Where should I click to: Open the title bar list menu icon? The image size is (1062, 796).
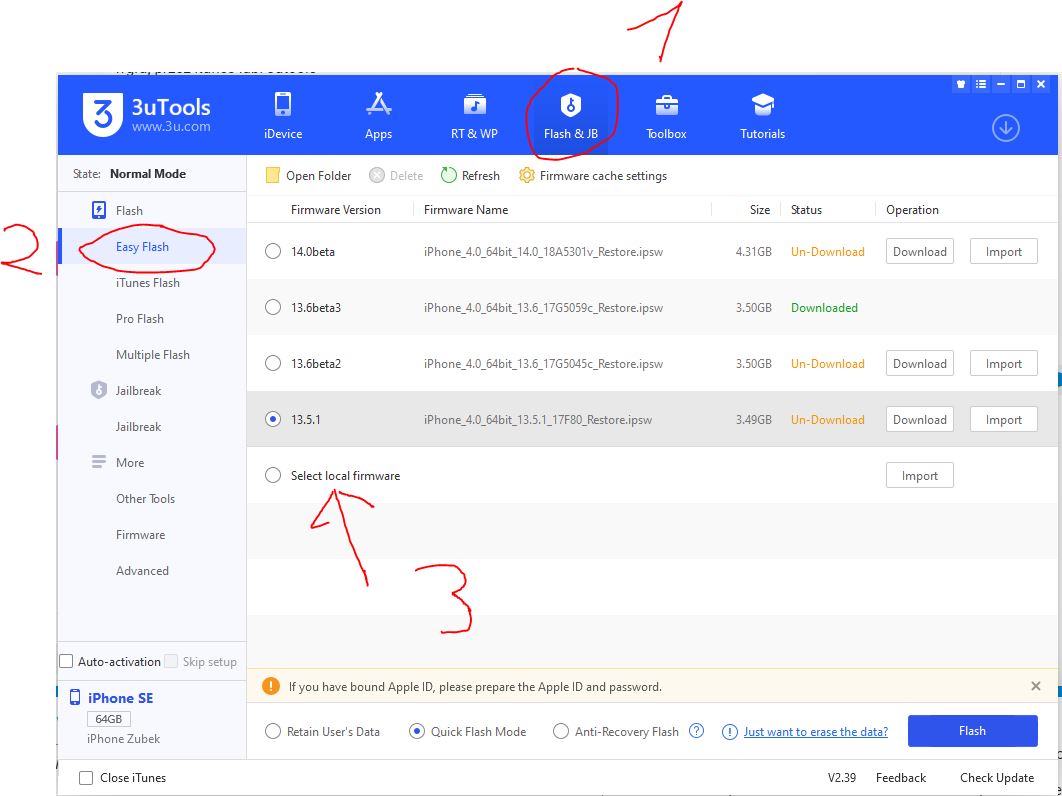(x=981, y=85)
